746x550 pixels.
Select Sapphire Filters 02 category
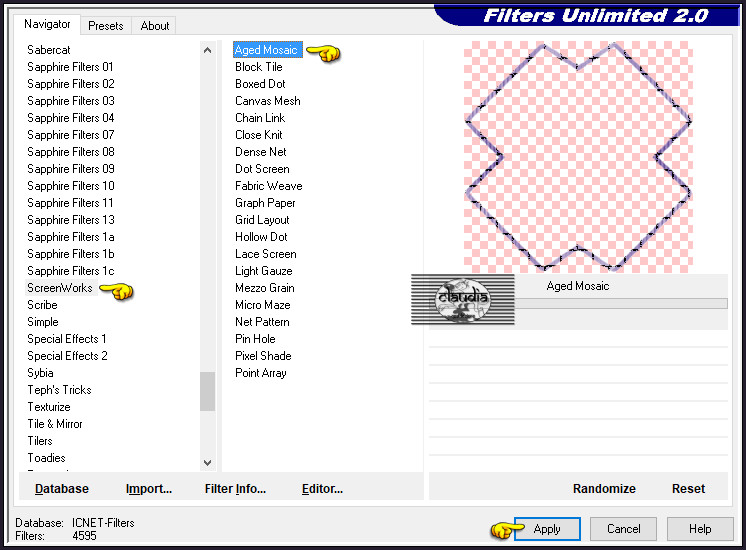point(70,84)
